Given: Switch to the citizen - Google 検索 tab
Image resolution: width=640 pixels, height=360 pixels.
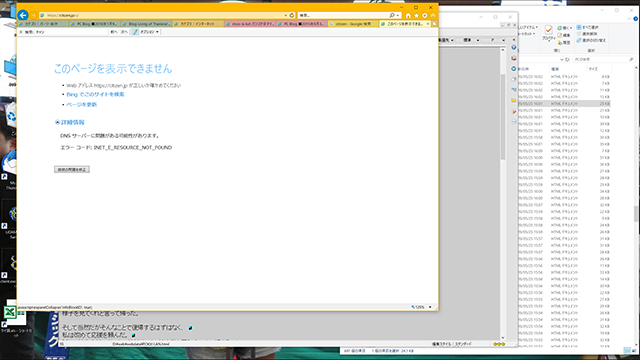Looking at the screenshot, I should click(x=353, y=24).
